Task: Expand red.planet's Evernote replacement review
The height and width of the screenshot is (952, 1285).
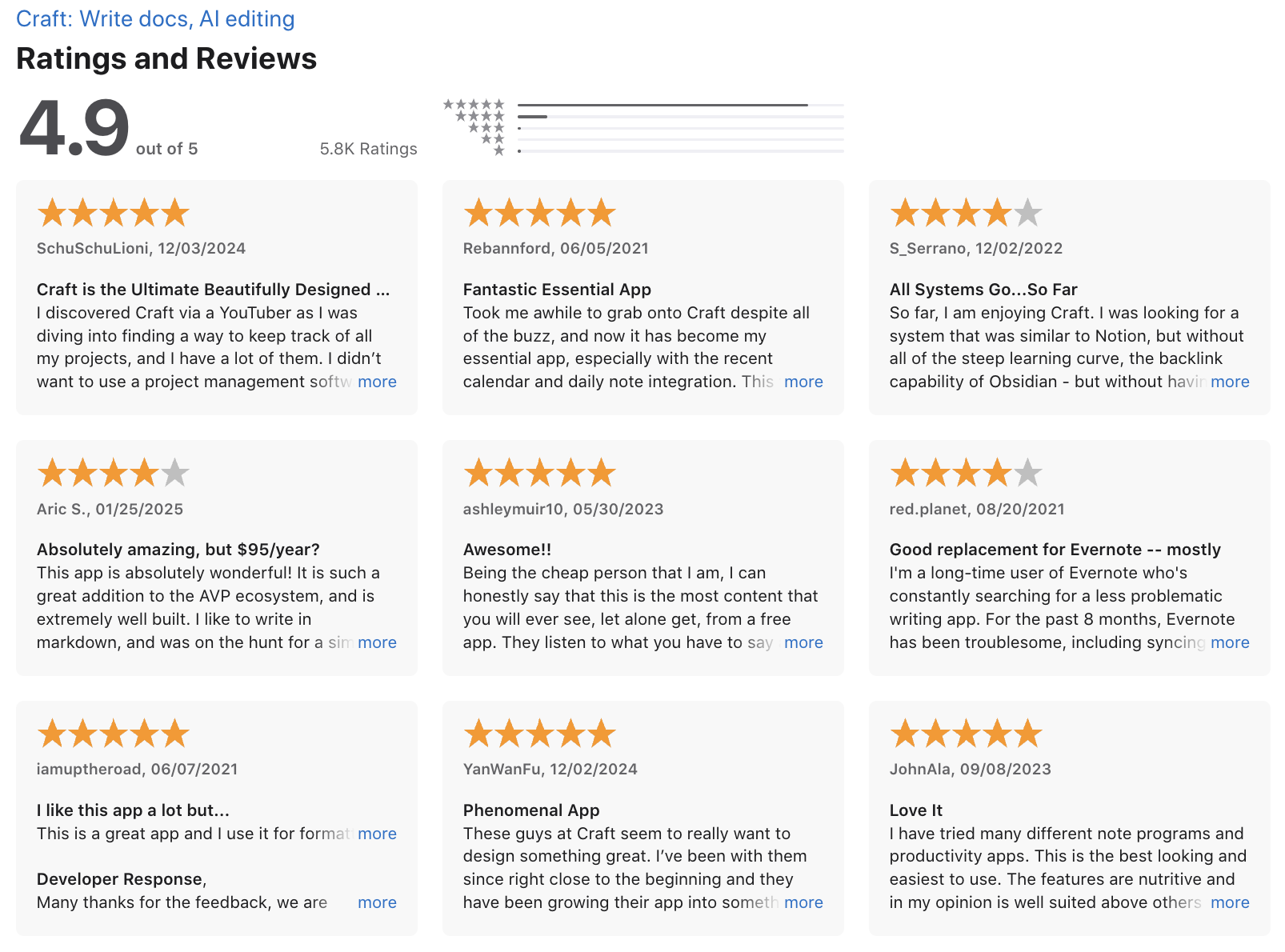Action: pos(1231,642)
